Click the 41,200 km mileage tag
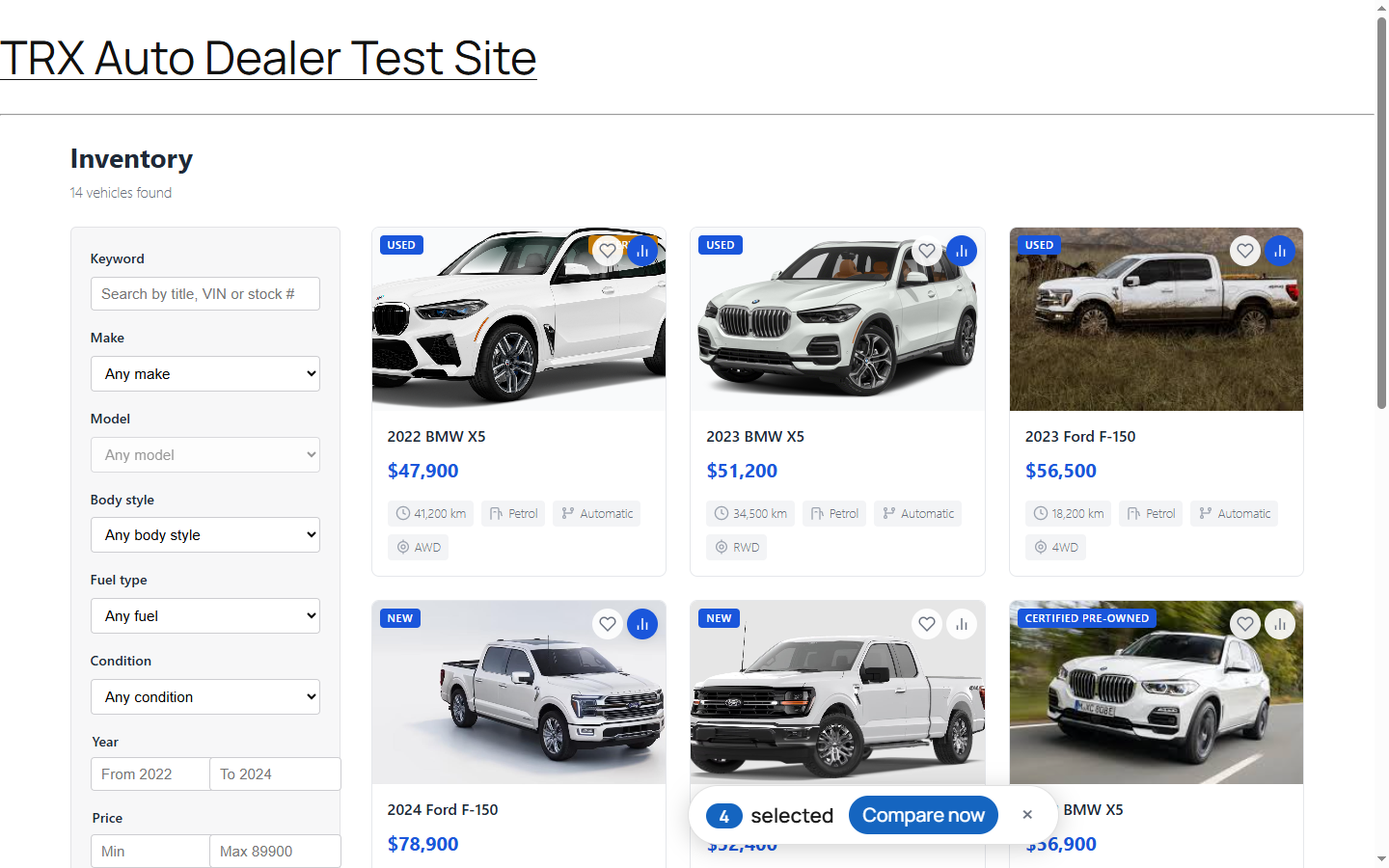Viewport: 1389px width, 868px height. pyautogui.click(x=431, y=514)
